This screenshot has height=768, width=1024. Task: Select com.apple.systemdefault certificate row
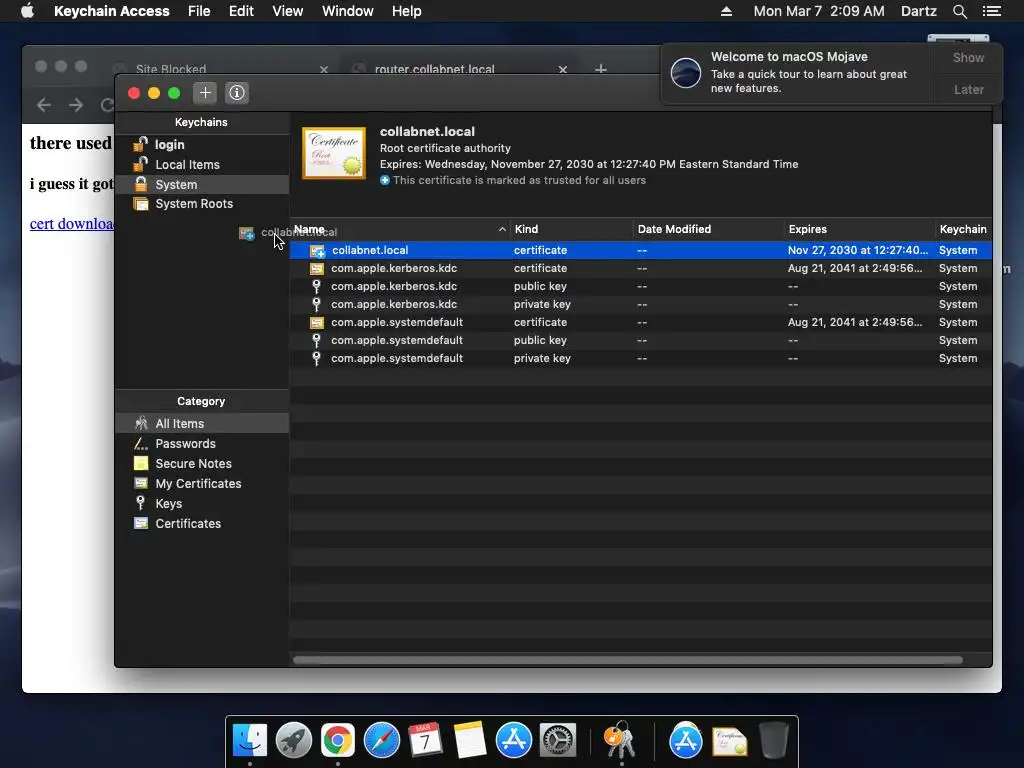tap(641, 322)
